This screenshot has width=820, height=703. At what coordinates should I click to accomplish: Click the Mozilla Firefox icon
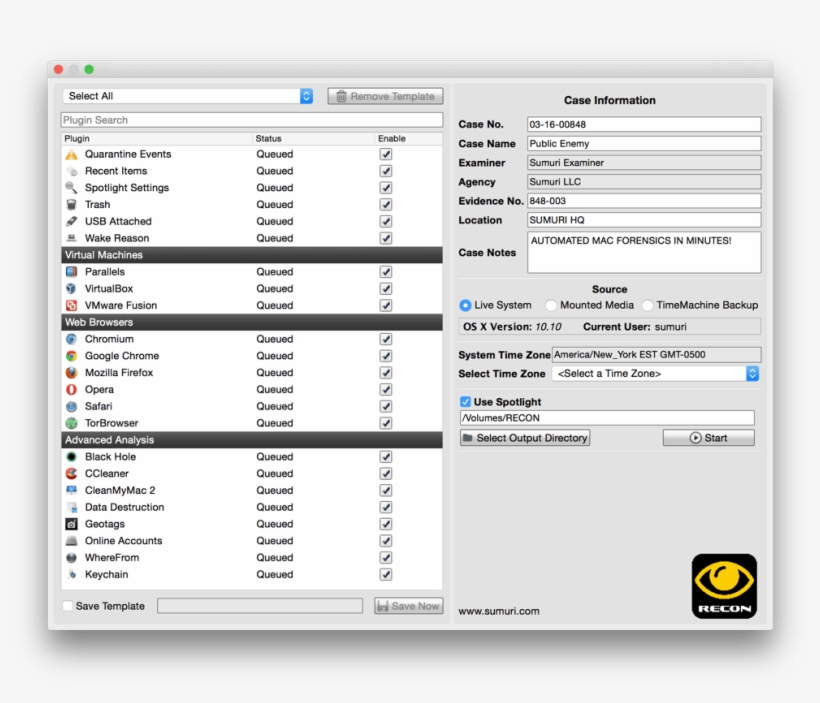(x=72, y=372)
